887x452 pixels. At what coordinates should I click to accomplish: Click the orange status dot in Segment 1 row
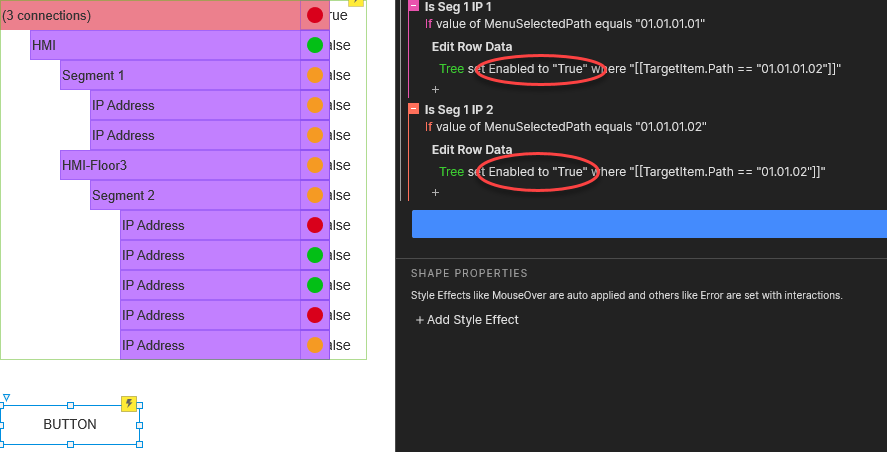point(315,75)
